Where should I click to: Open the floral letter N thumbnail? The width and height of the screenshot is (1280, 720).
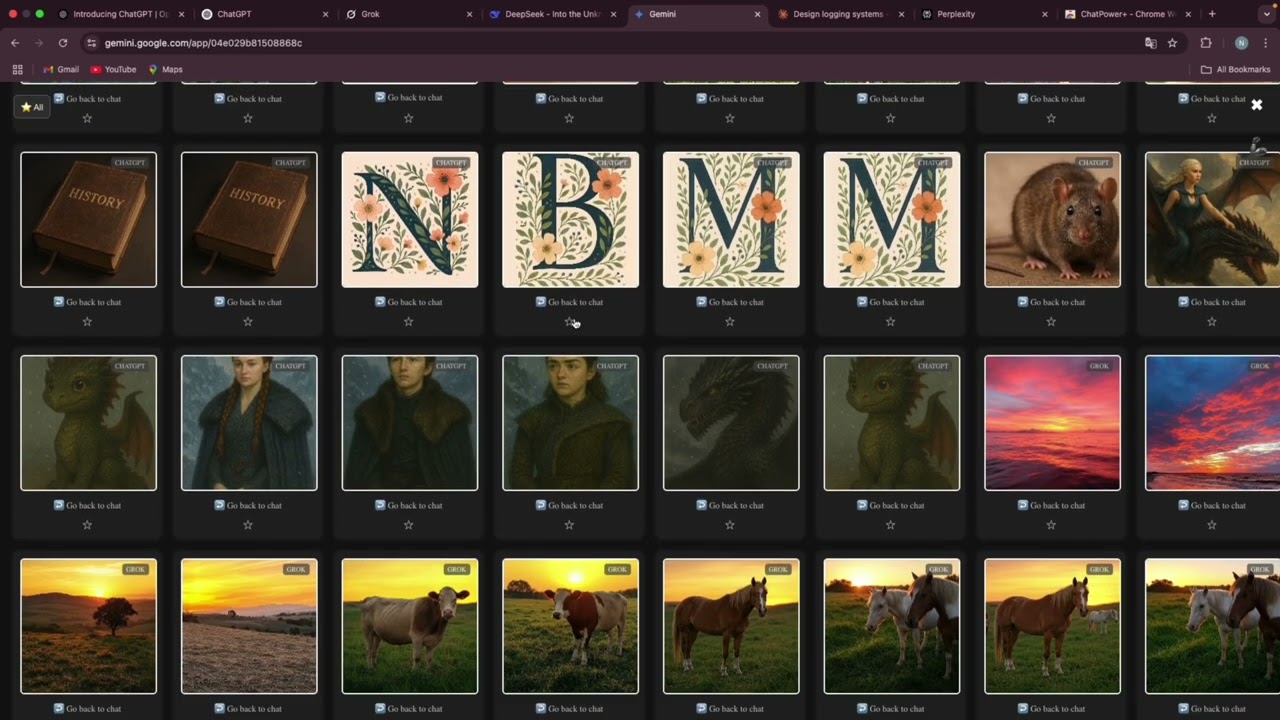pos(410,220)
